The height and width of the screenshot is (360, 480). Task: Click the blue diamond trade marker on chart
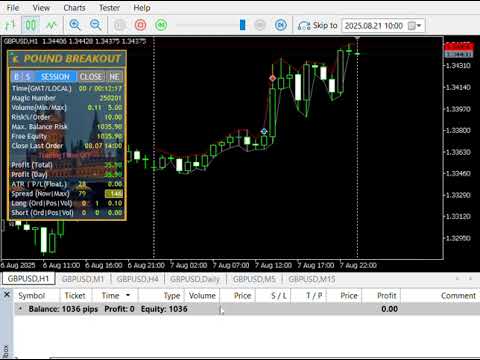(264, 131)
